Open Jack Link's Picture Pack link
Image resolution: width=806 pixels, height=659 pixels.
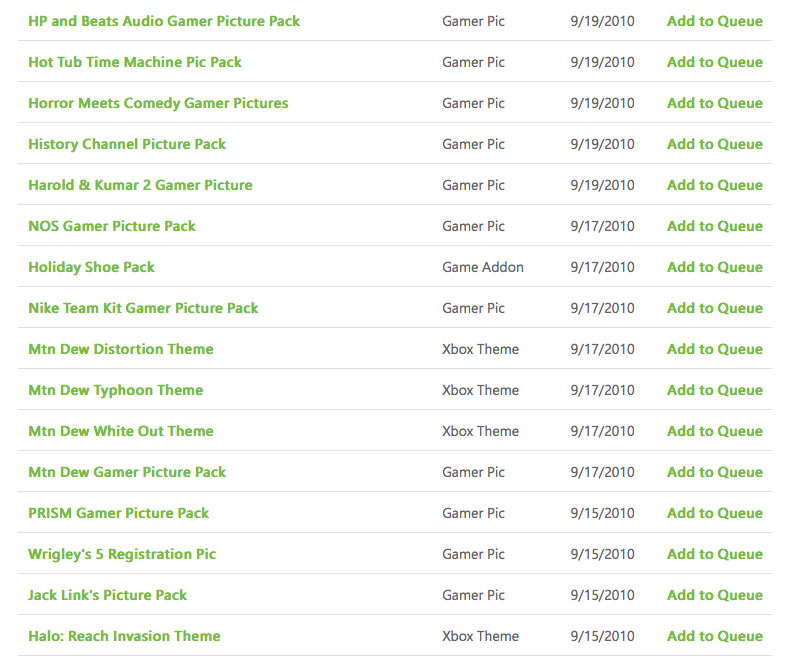[x=107, y=595]
